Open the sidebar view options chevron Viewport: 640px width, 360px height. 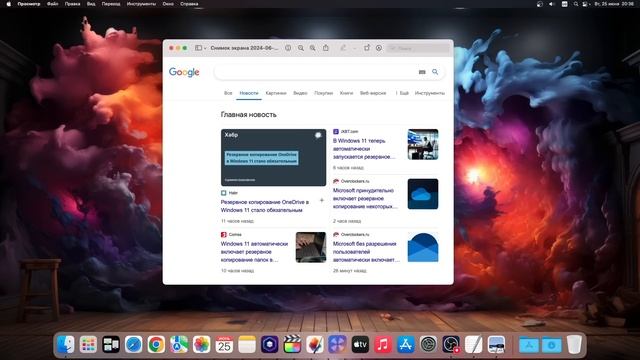205,48
